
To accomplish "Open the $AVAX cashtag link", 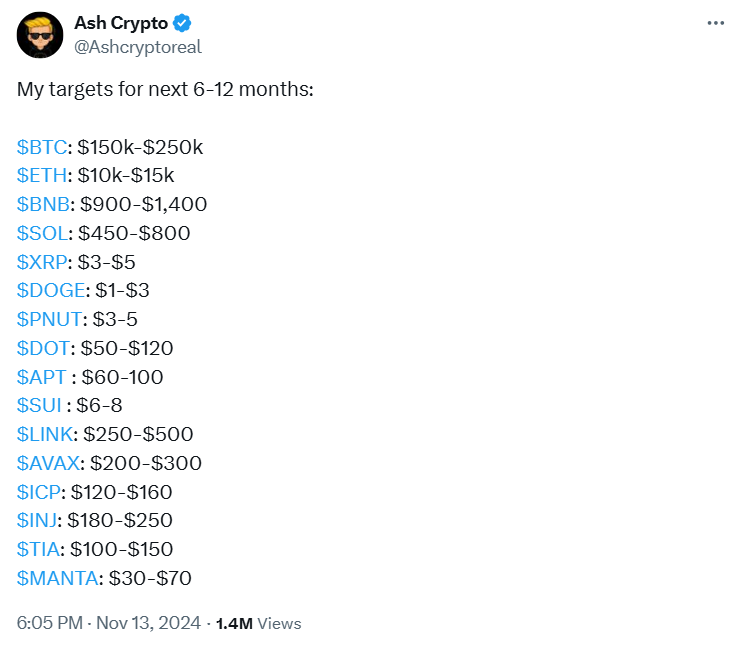I will pos(47,463).
